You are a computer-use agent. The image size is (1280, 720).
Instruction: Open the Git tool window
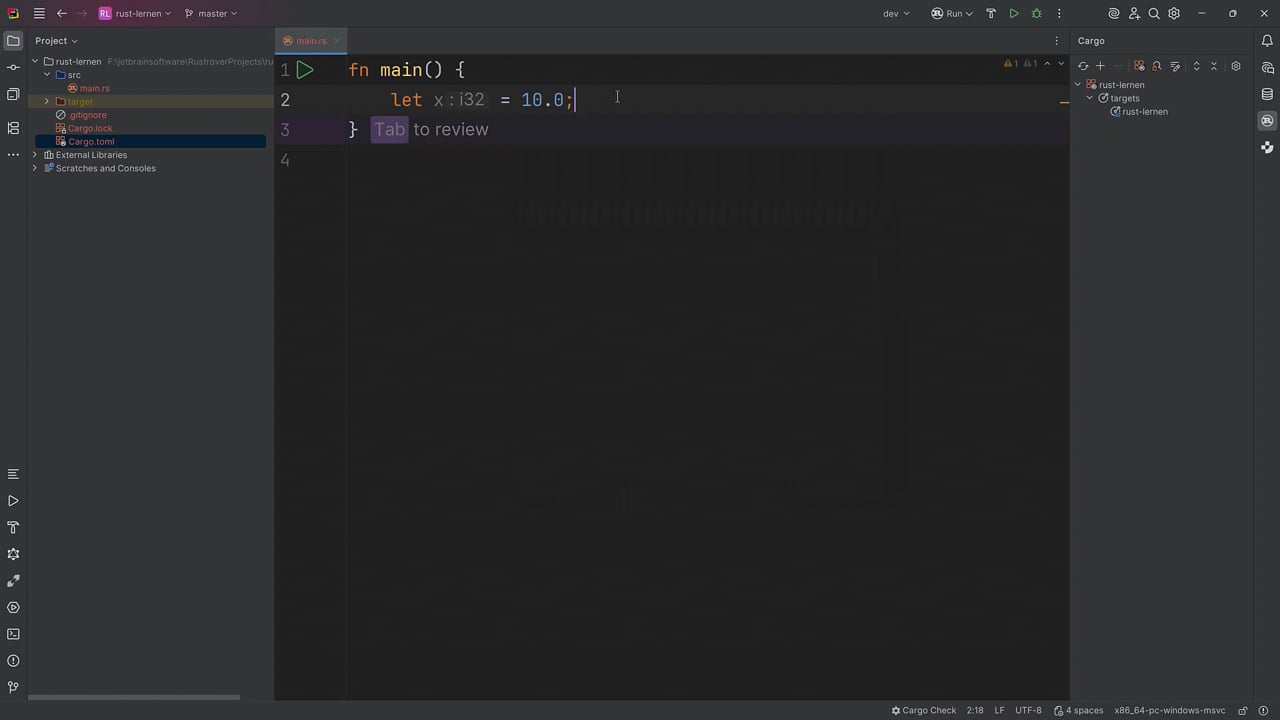click(x=13, y=687)
